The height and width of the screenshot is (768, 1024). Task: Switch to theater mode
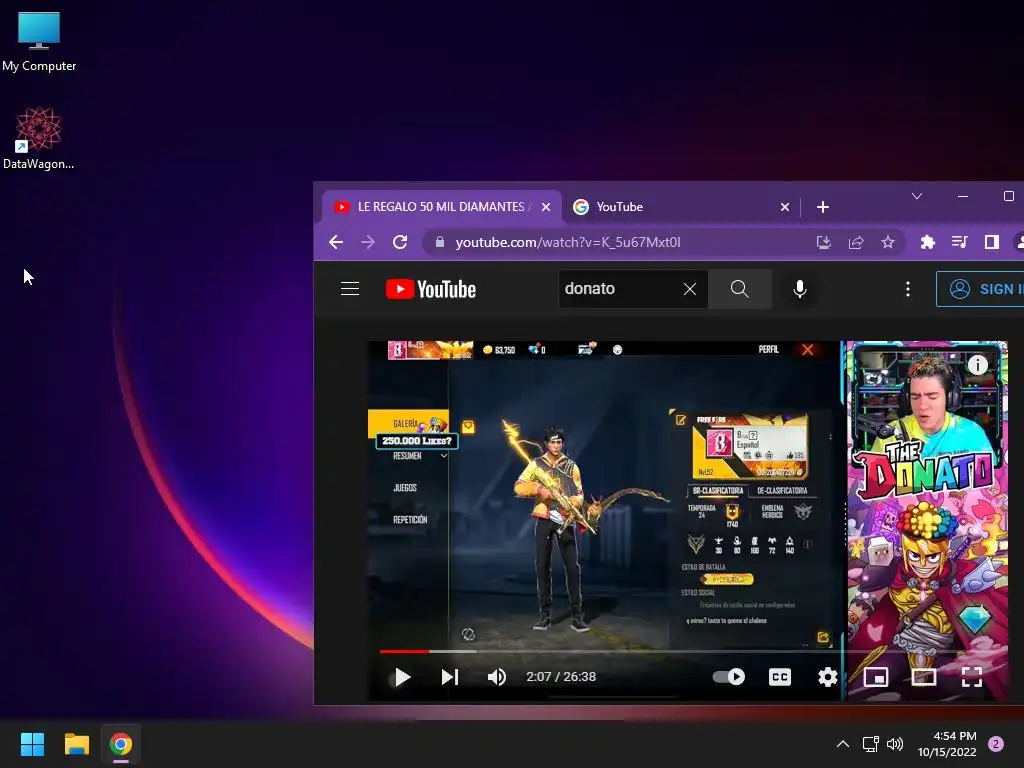click(923, 677)
